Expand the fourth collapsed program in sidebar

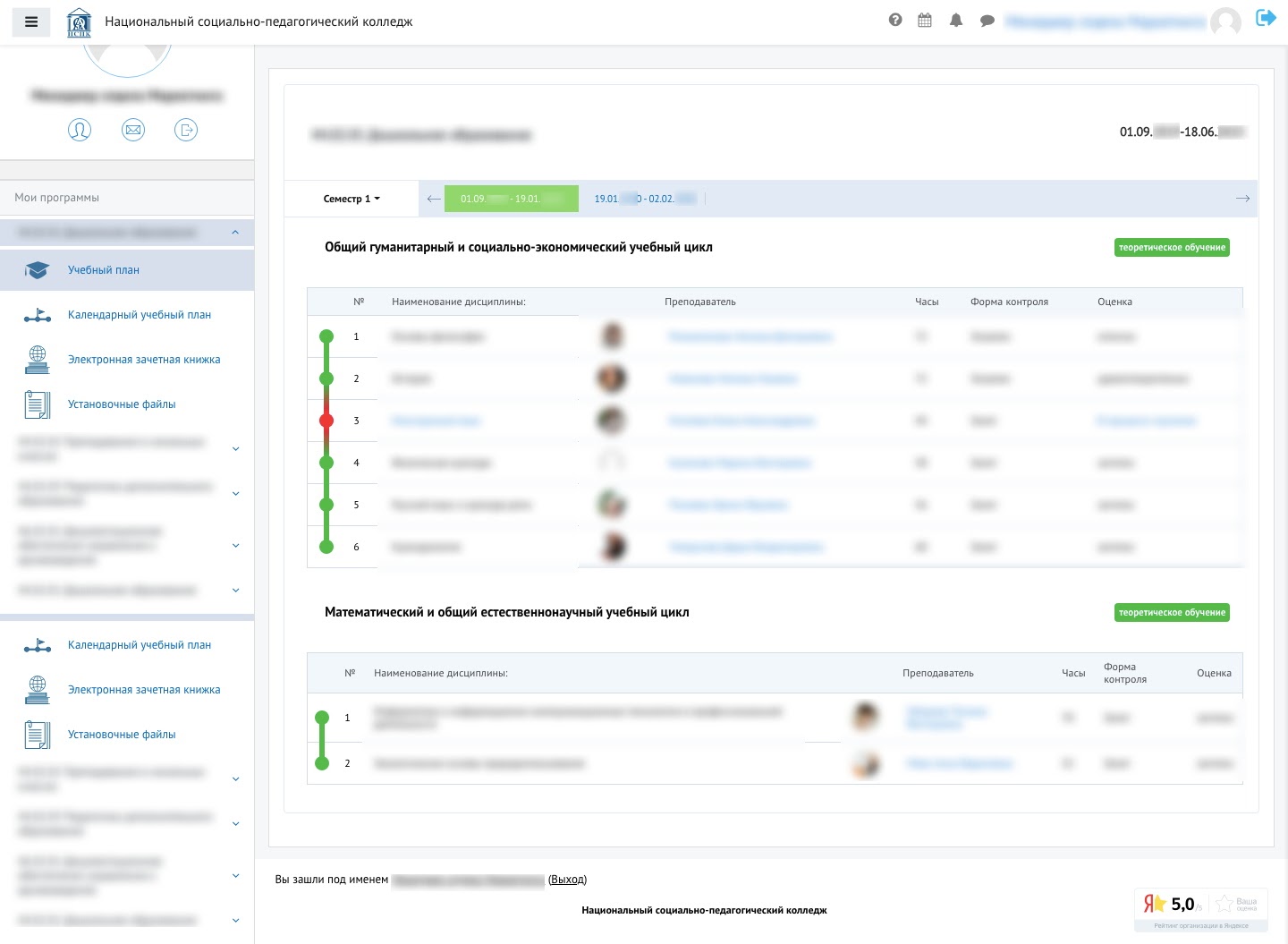(235, 590)
